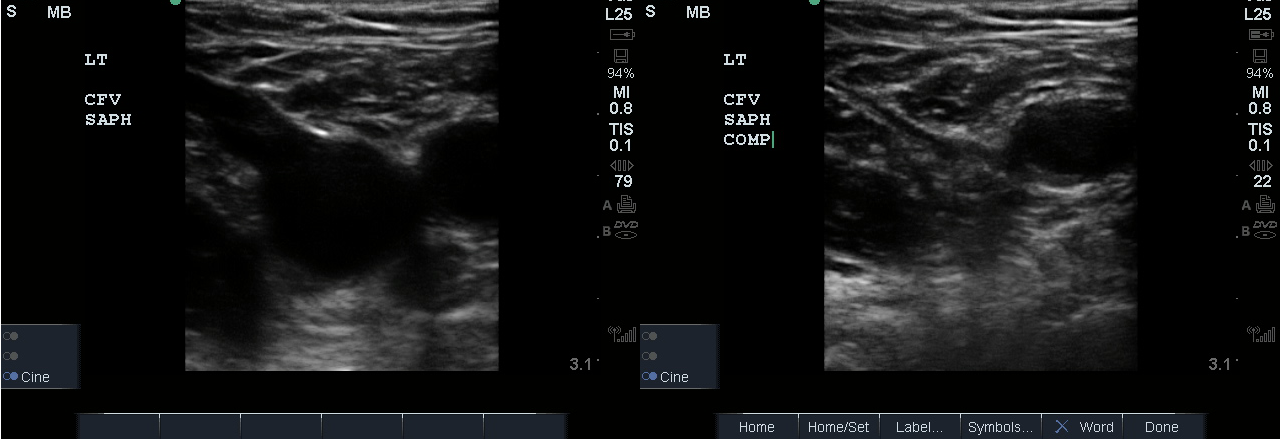The height and width of the screenshot is (440, 1280).
Task: Open the Label... menu
Action: (919, 427)
